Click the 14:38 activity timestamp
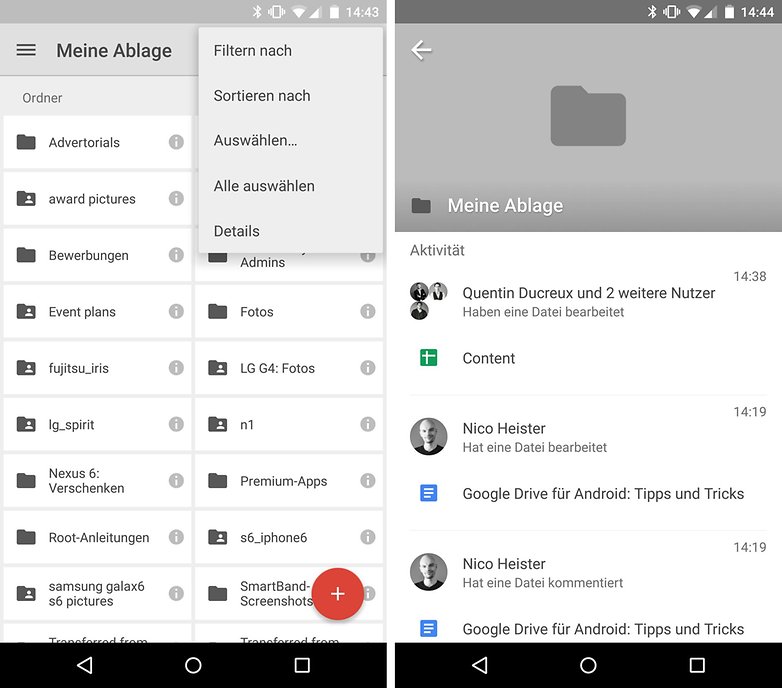 [x=750, y=276]
